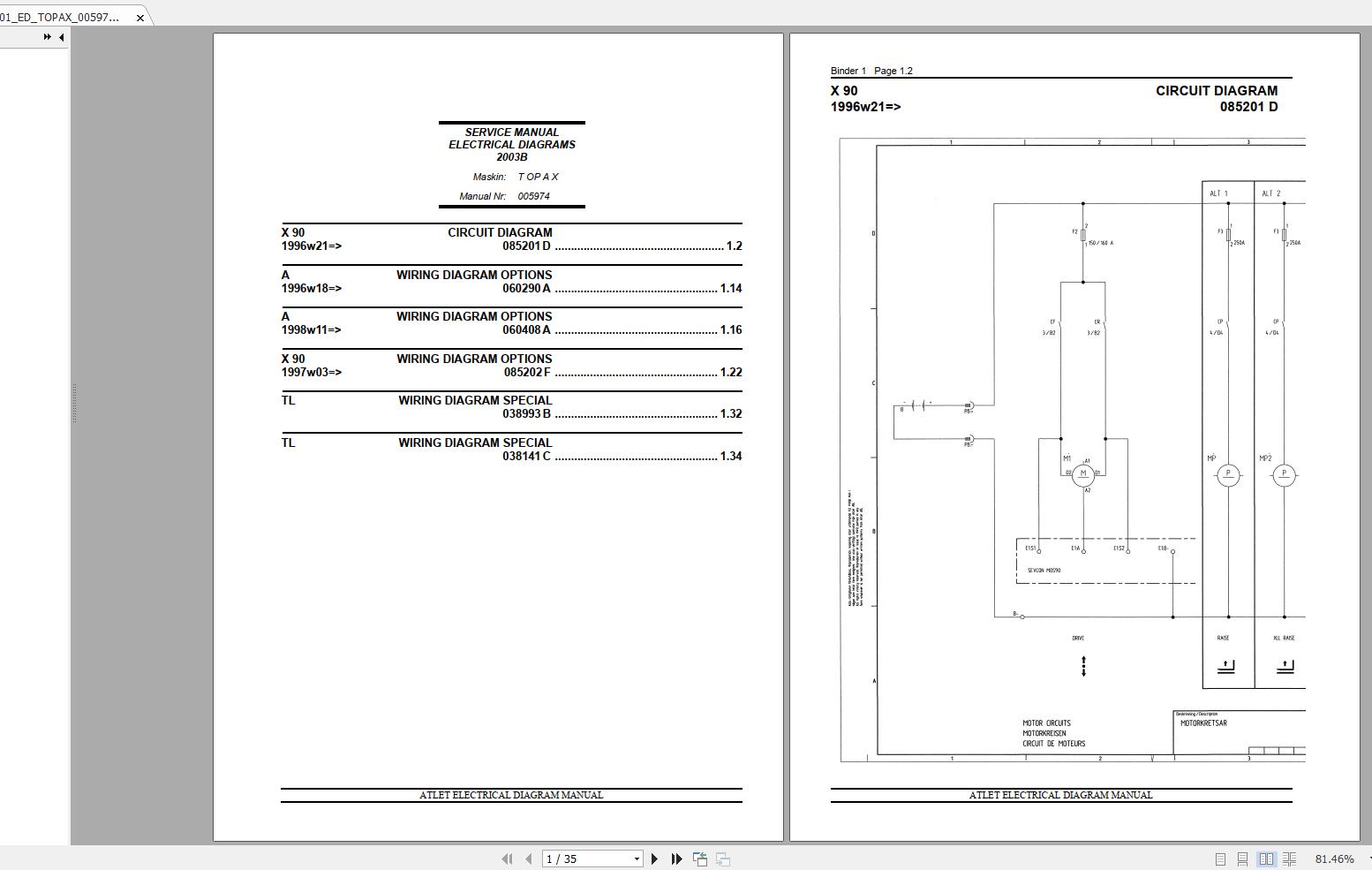Switch to the 01_ED_TOPAX document tab

tap(60, 18)
